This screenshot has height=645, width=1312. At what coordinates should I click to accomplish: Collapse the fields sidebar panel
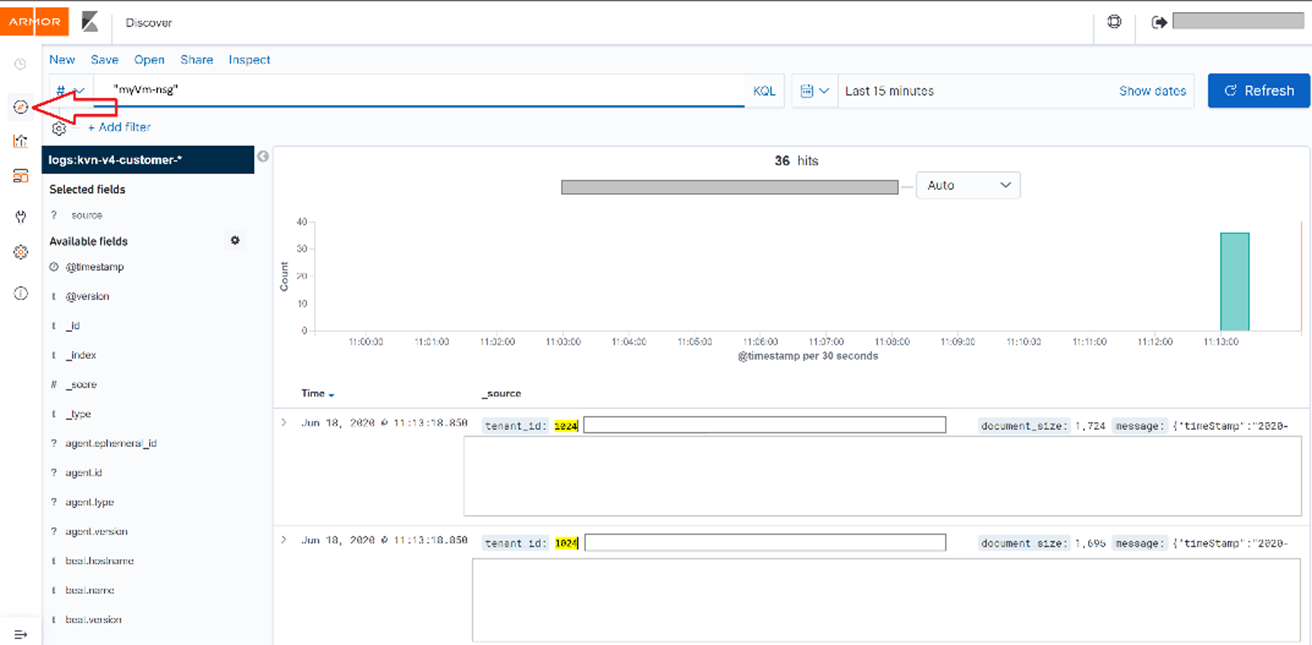click(263, 156)
